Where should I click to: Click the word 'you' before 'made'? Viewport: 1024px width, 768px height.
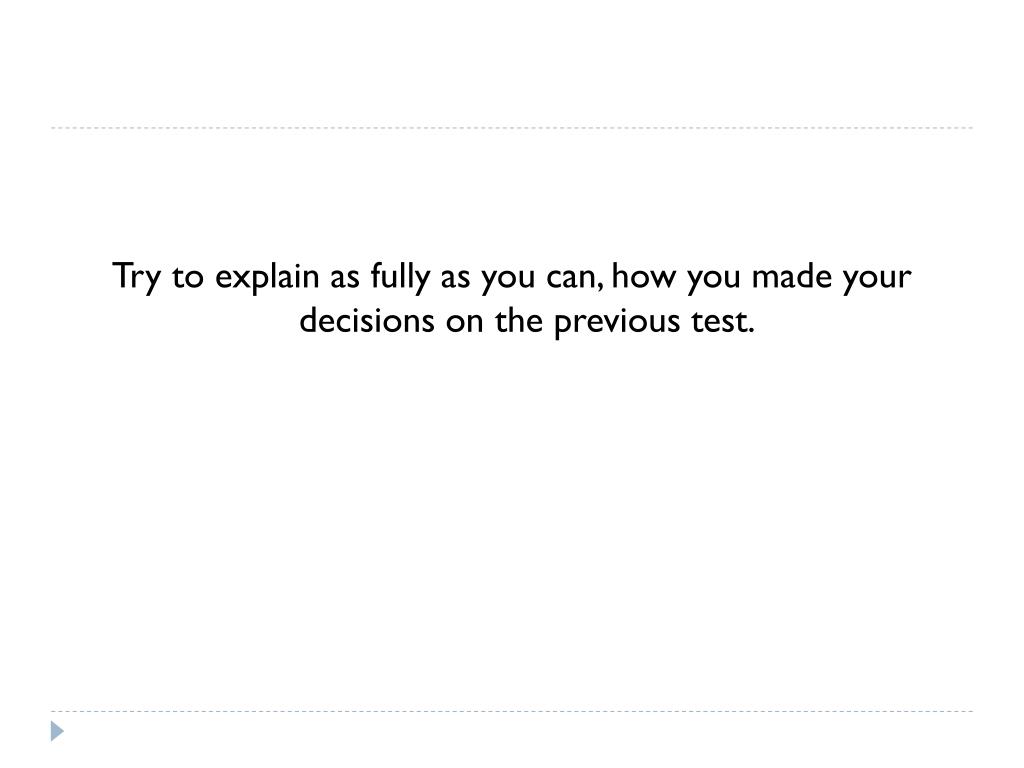tap(714, 280)
